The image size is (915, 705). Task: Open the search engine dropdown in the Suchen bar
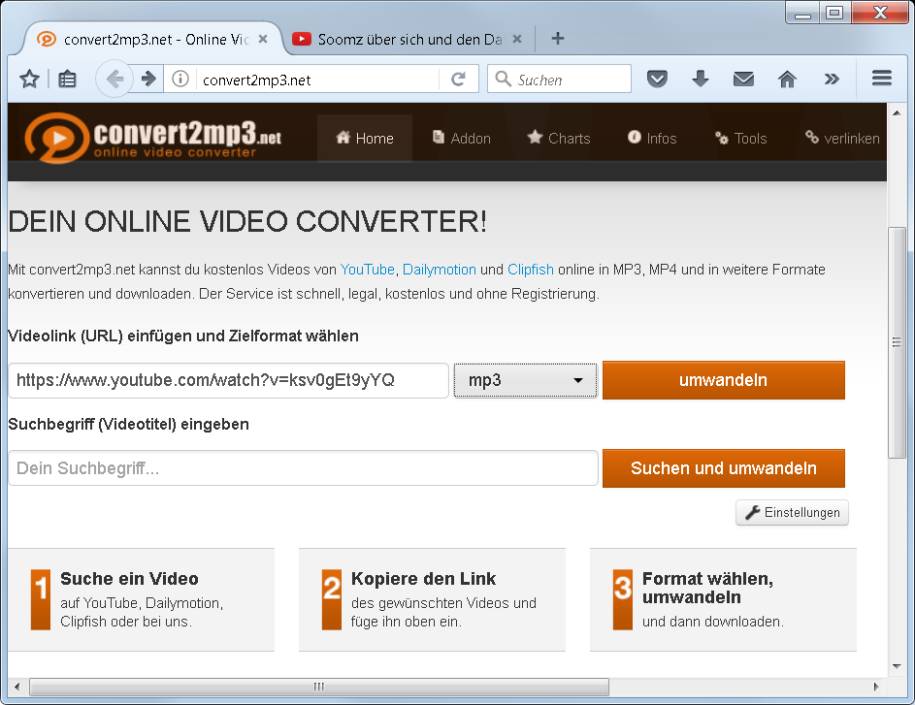503,78
